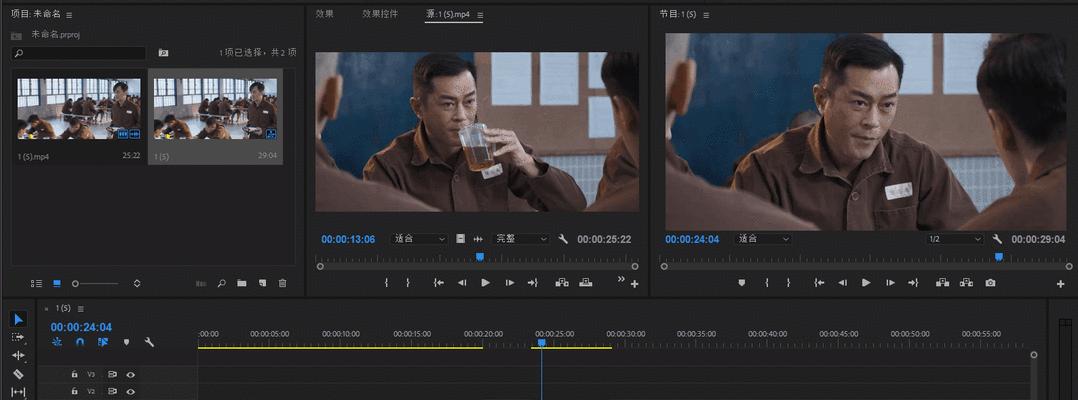Select the Razor tool
Viewport: 1078px width, 400px height.
pos(19,374)
